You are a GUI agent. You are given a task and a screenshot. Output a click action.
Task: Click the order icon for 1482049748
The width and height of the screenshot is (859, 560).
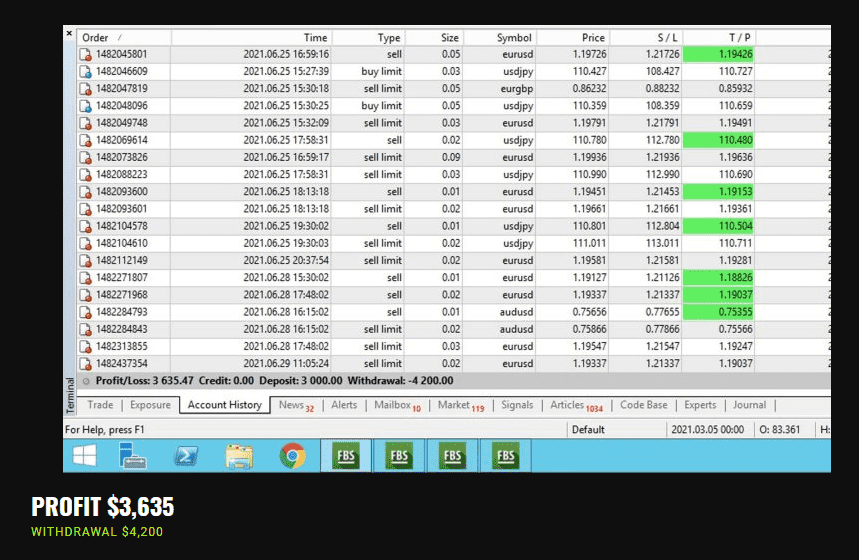click(x=85, y=123)
